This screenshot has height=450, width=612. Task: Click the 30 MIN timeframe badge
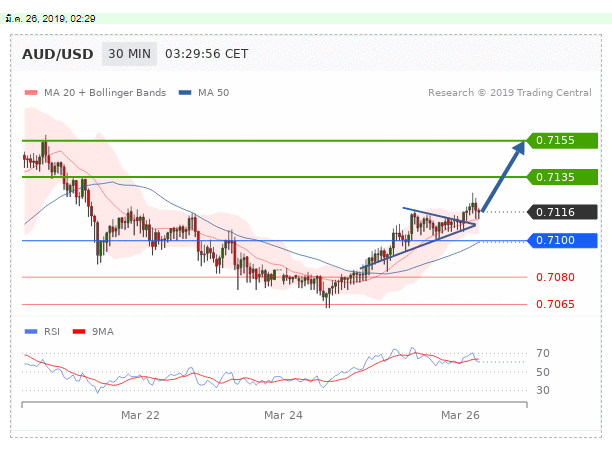pos(129,54)
